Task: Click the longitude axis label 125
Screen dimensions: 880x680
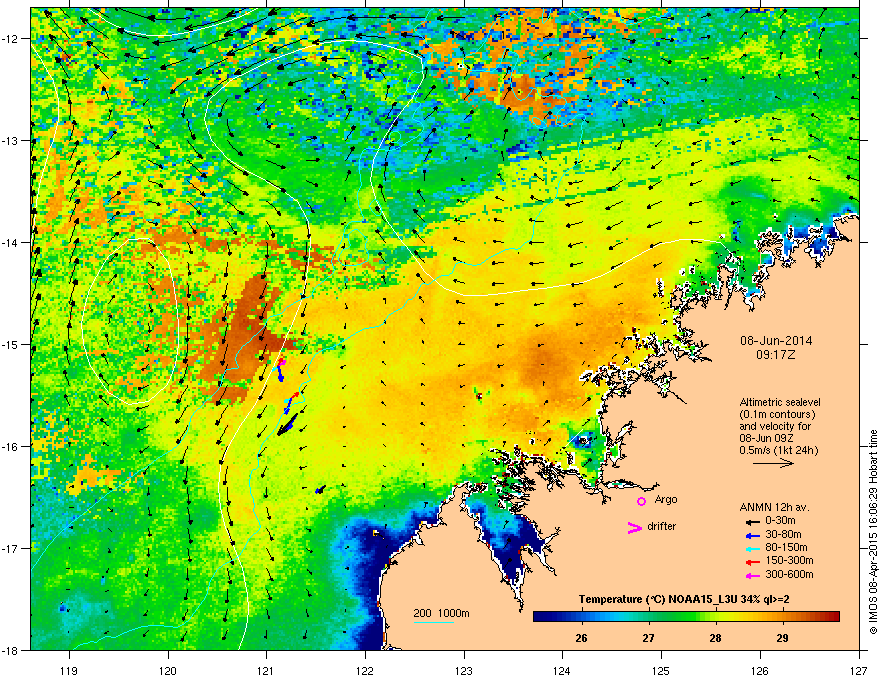Action: [661, 670]
